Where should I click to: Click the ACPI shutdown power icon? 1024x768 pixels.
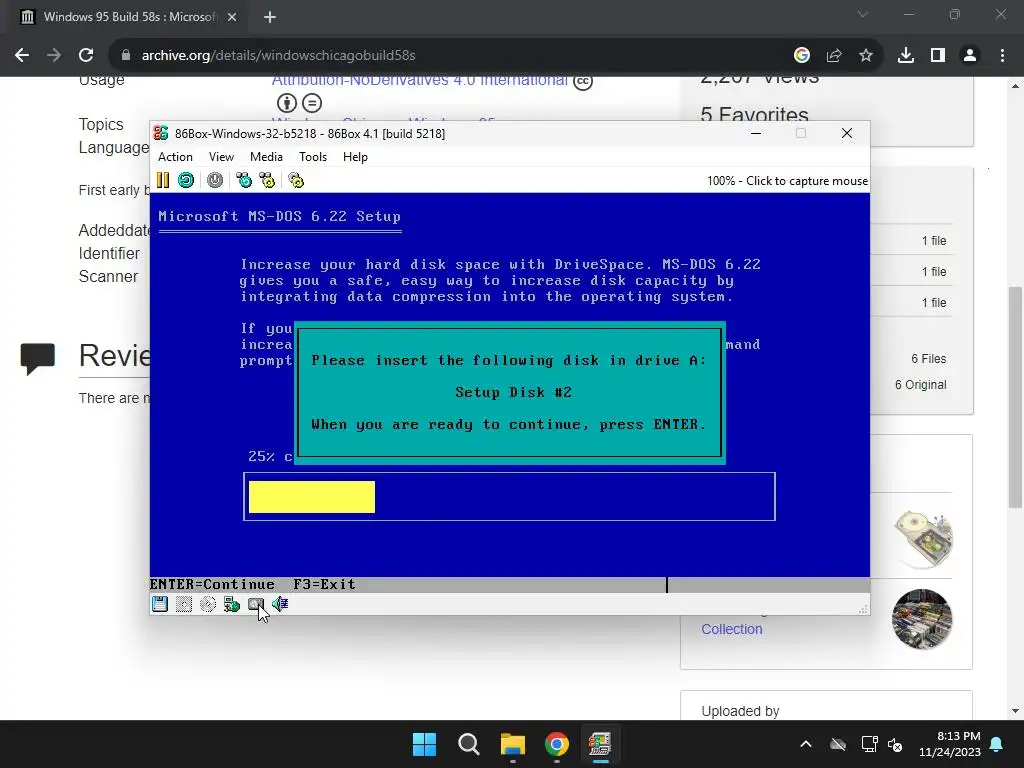[215, 180]
